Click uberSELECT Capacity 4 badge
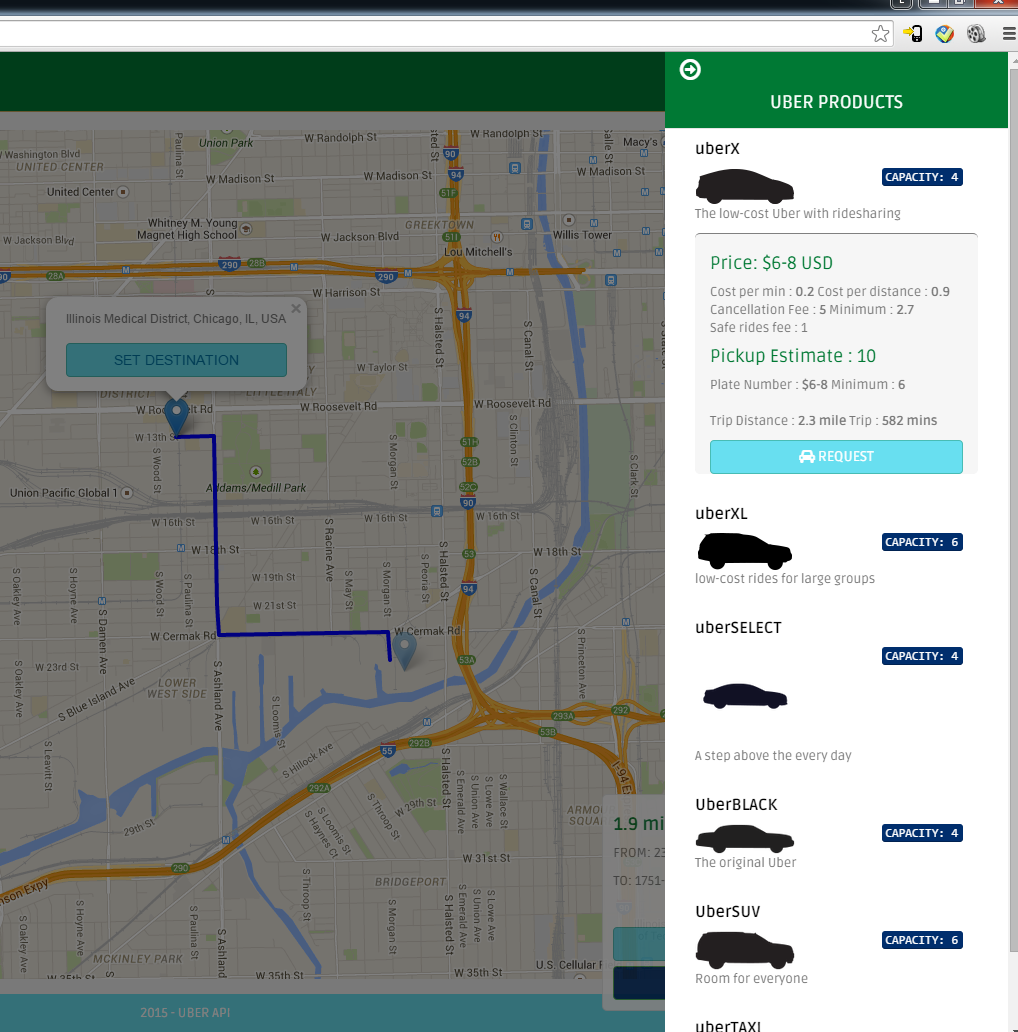Image resolution: width=1018 pixels, height=1032 pixels. pyautogui.click(x=922, y=656)
